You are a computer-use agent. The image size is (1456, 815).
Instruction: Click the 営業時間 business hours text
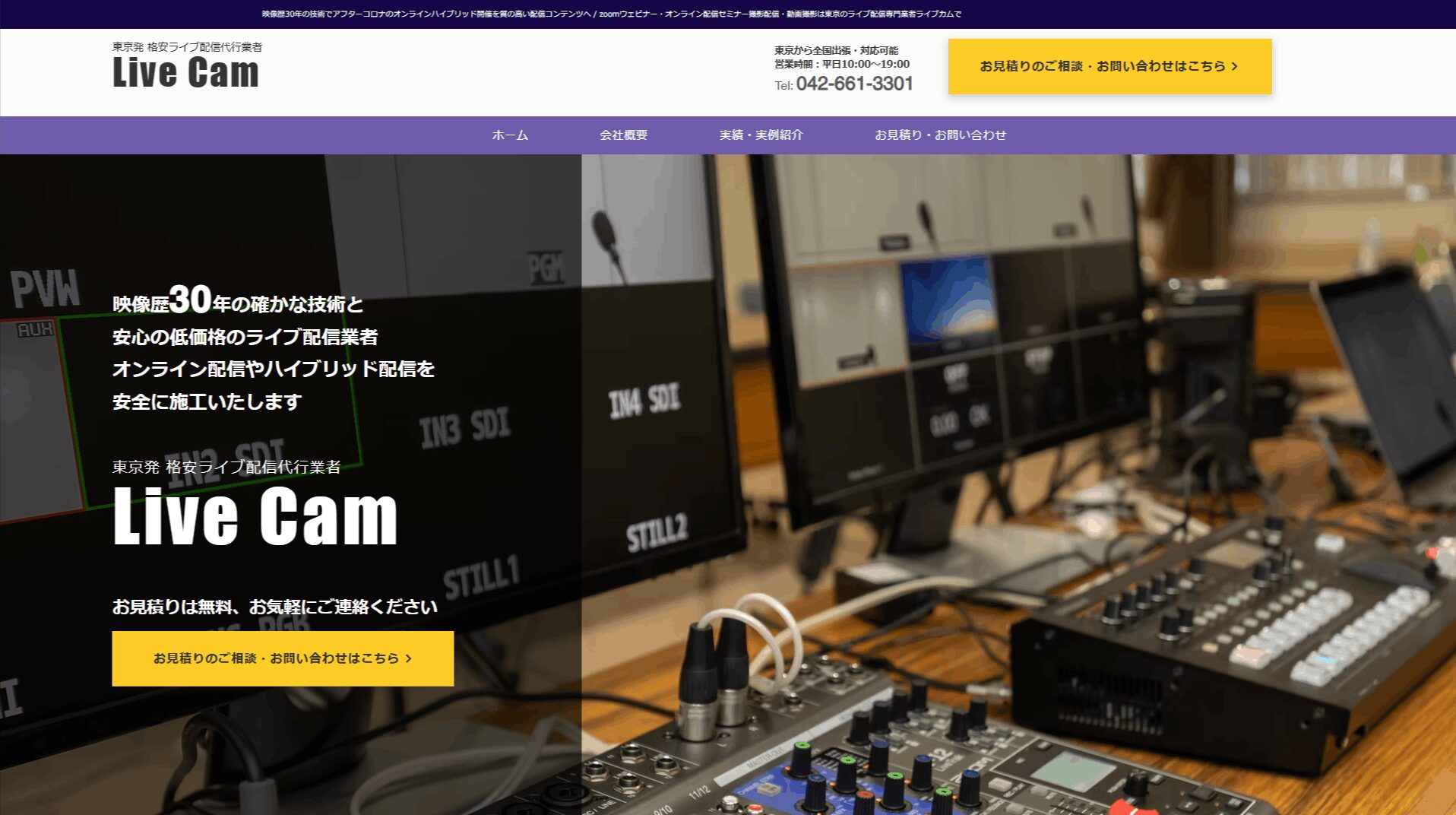[x=841, y=65]
